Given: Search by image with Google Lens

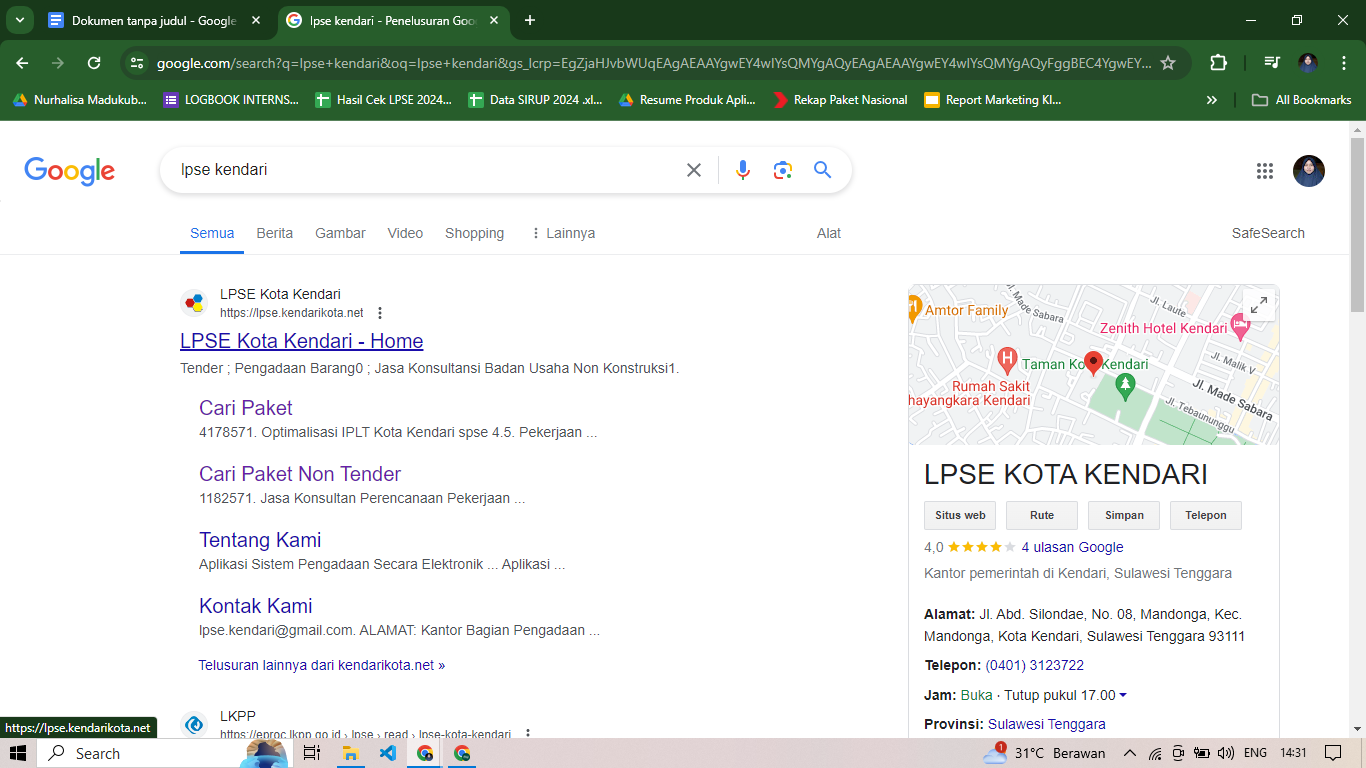Looking at the screenshot, I should (783, 170).
